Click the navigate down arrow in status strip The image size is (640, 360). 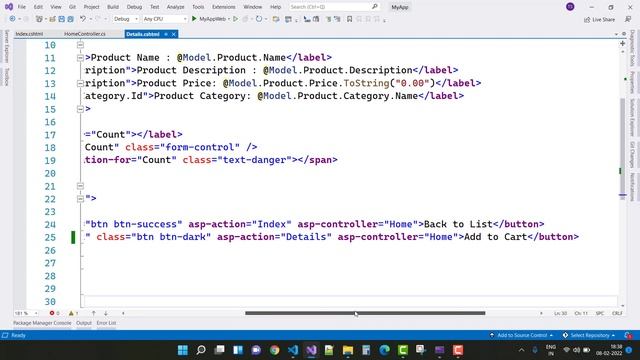(x=106, y=313)
